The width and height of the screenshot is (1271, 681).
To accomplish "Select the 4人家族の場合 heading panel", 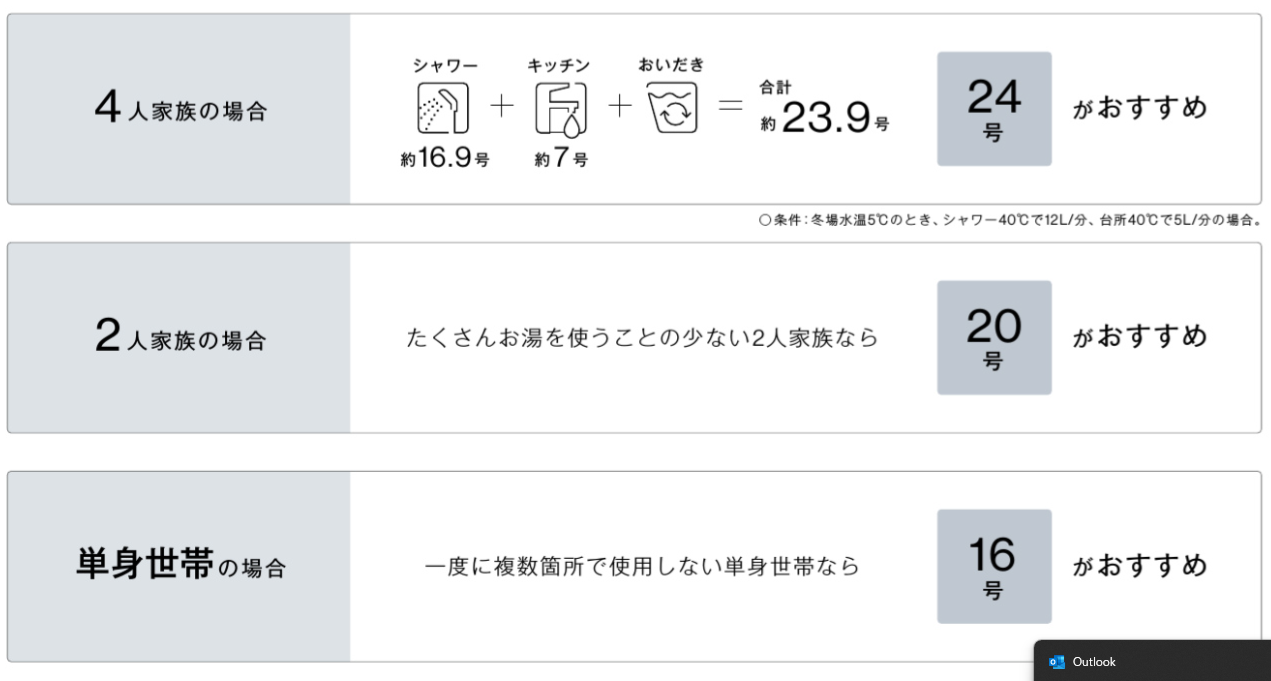I will [x=180, y=109].
